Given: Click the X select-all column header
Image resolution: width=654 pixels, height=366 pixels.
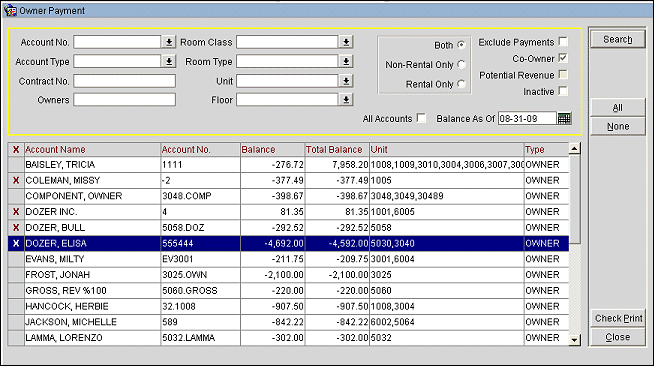Looking at the screenshot, I should point(16,150).
